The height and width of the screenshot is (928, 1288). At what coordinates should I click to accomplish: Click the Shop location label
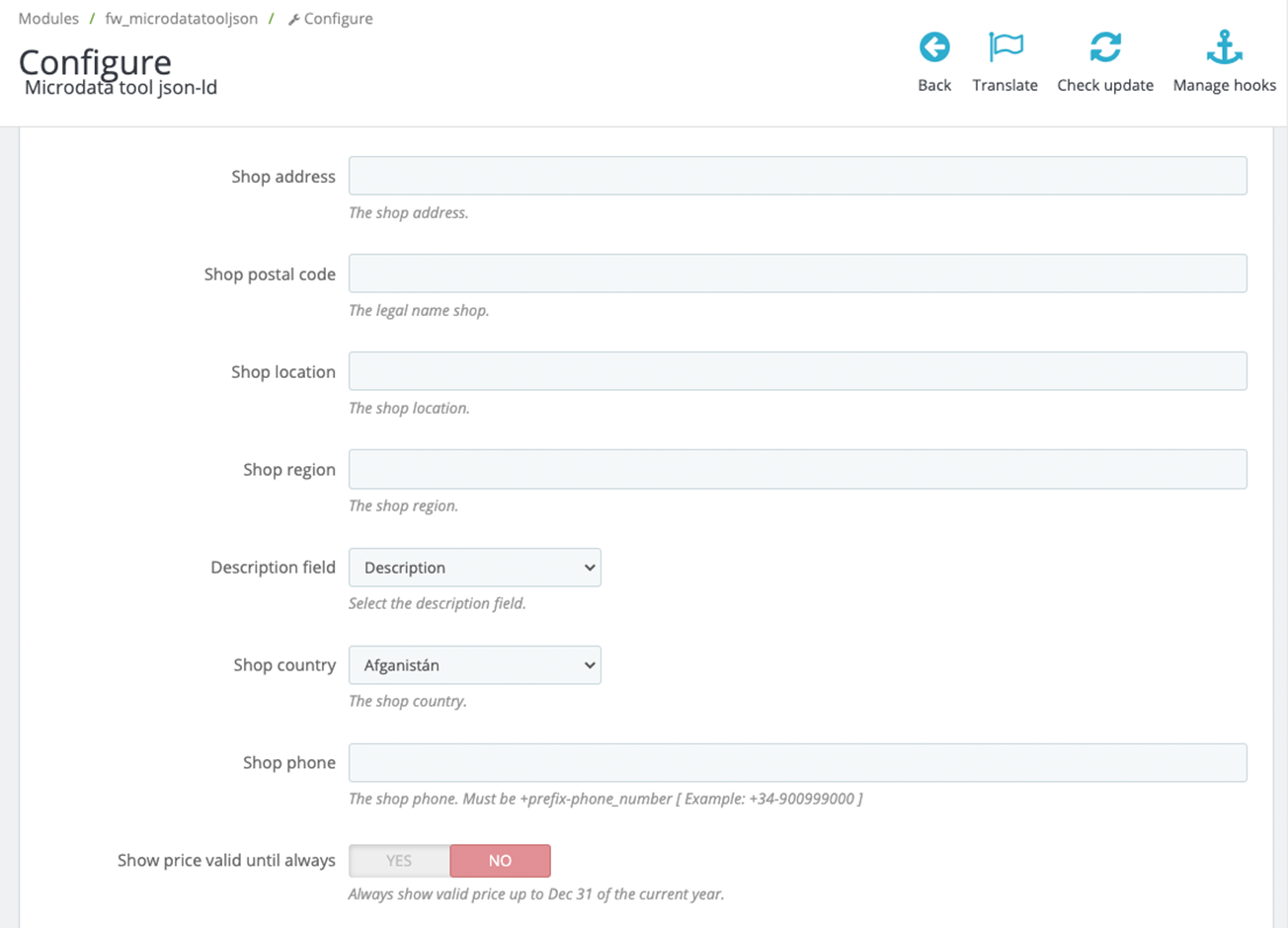(x=283, y=372)
